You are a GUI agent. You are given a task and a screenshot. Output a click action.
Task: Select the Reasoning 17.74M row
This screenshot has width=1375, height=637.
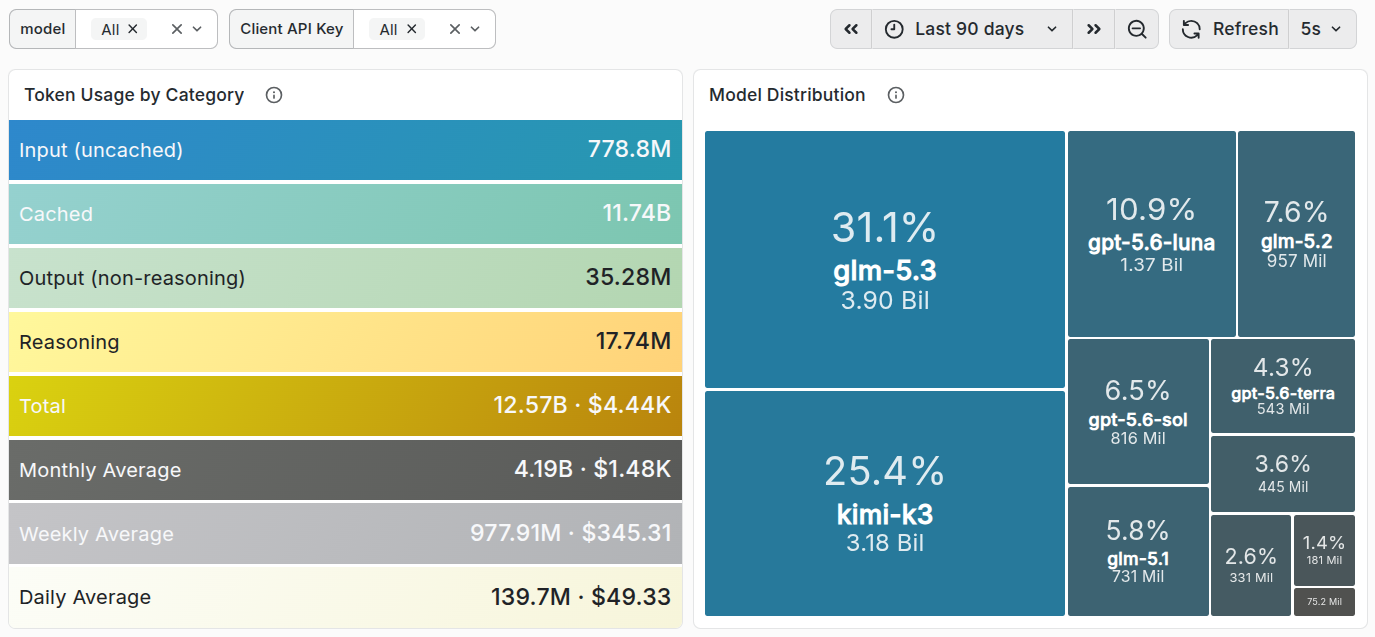pyautogui.click(x=345, y=342)
